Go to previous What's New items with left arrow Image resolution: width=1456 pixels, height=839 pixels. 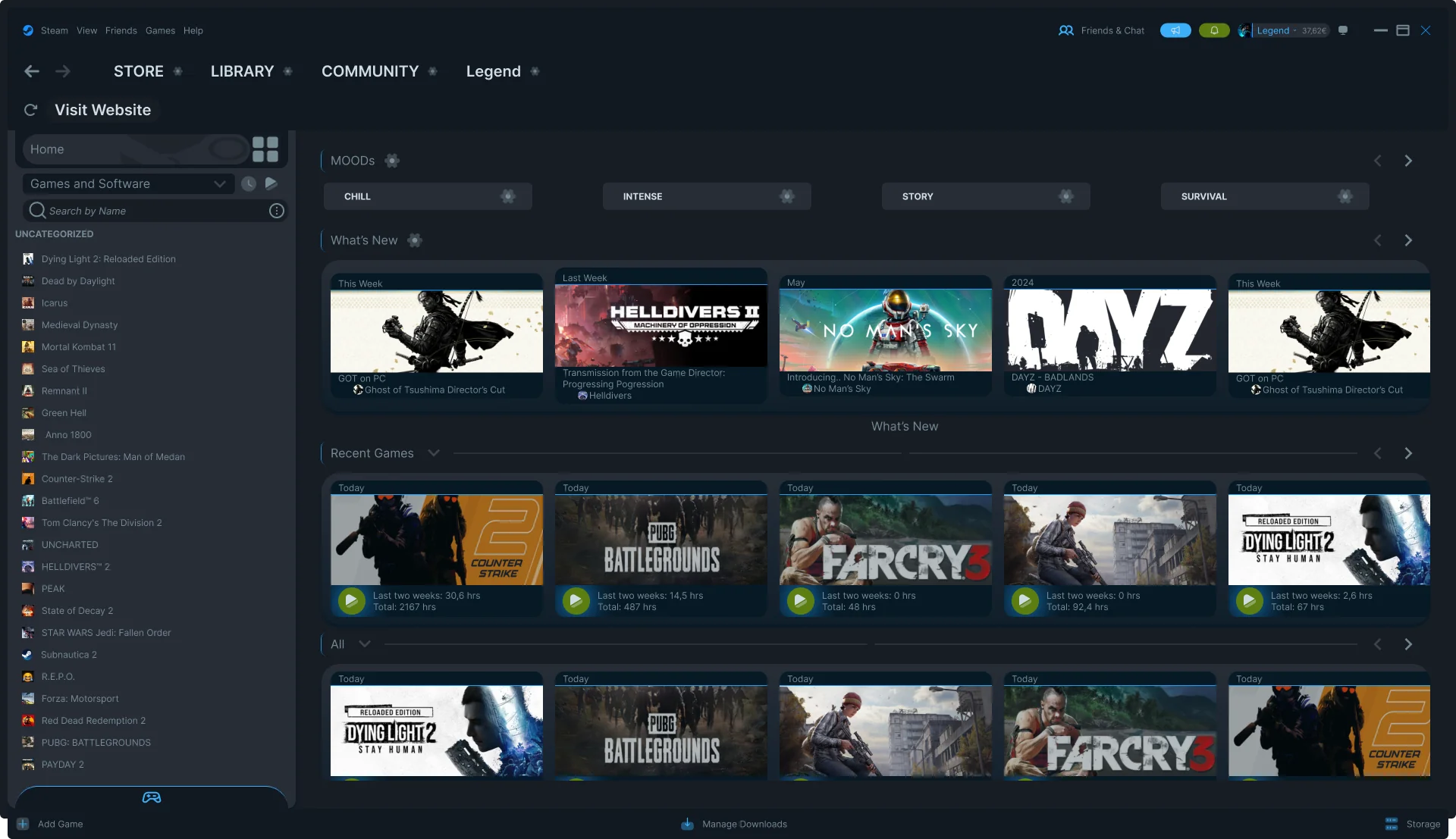click(1378, 240)
